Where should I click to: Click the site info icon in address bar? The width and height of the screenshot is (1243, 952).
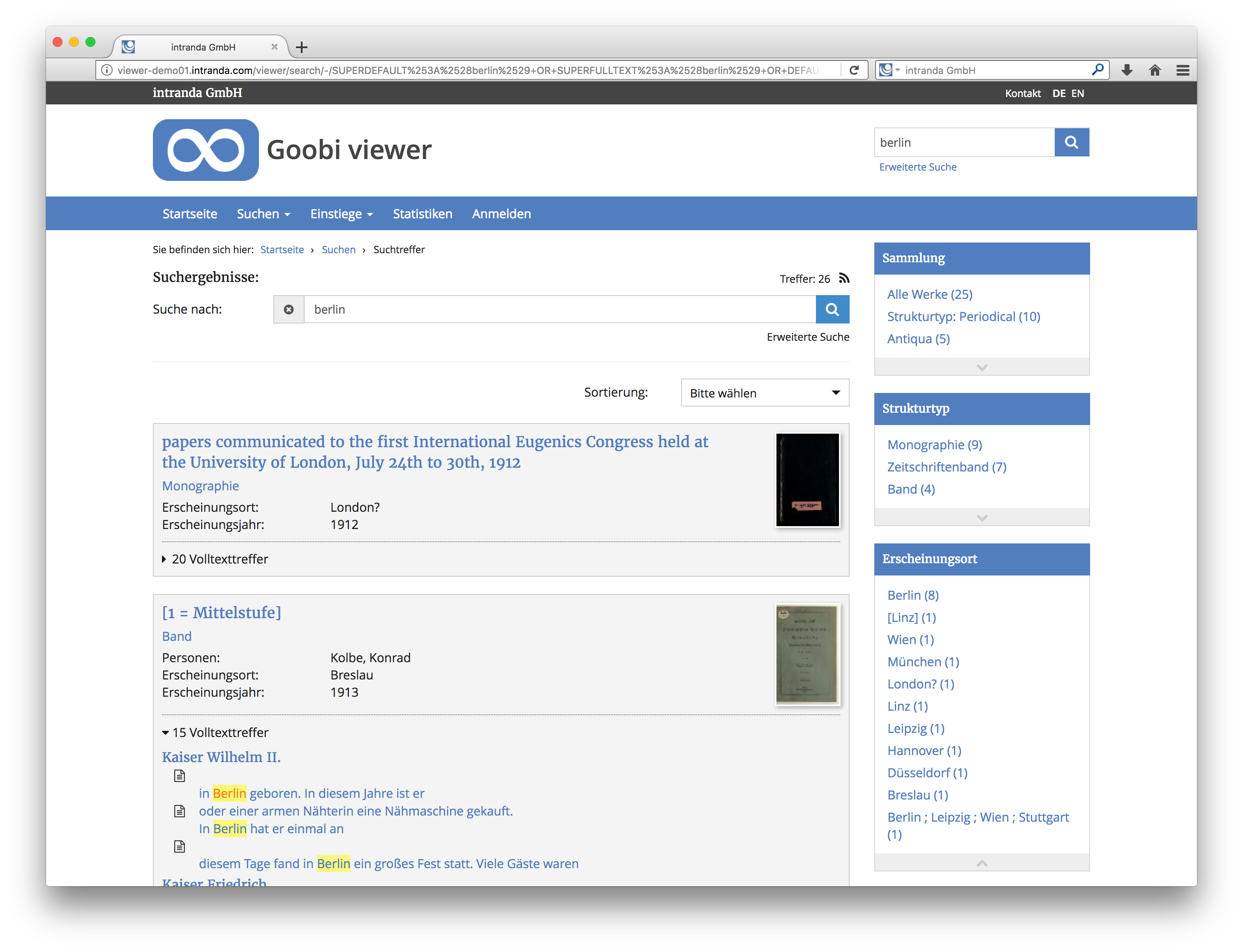click(x=106, y=70)
